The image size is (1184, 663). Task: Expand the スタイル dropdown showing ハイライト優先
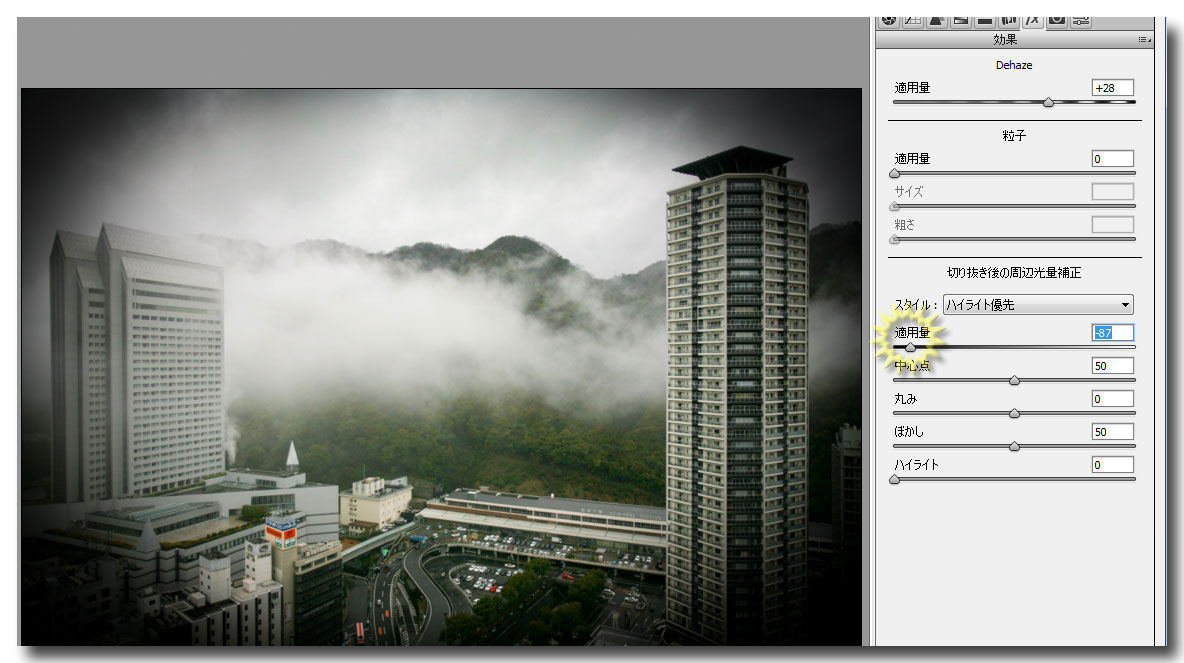[1038, 305]
